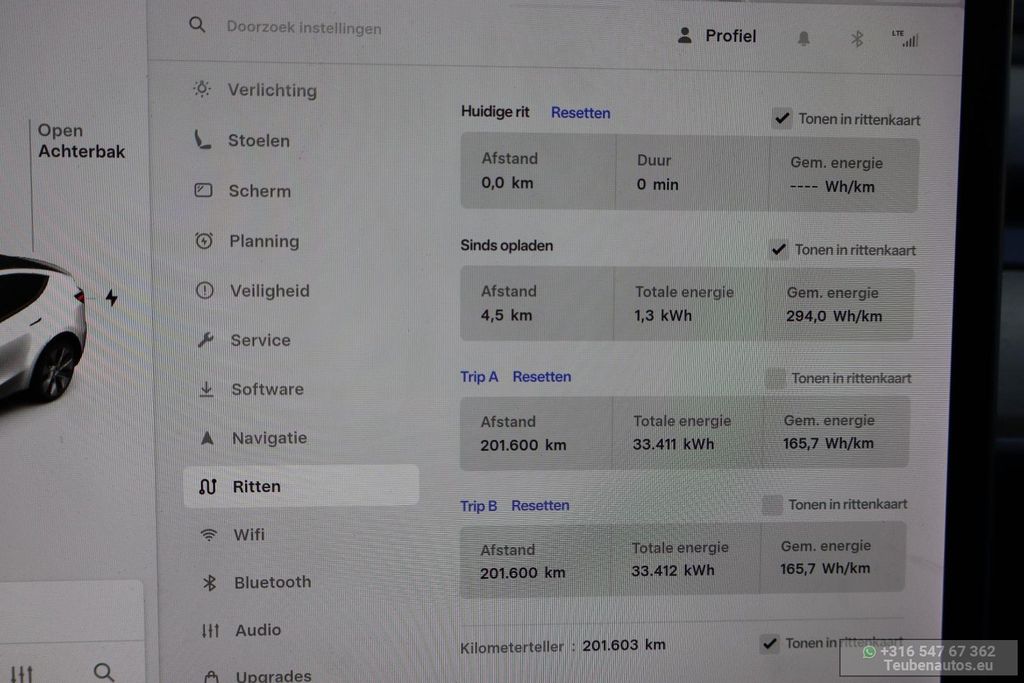The image size is (1024, 683).
Task: Uncheck Tonen in rittenkaart for Kilometerteller
Action: tap(769, 643)
